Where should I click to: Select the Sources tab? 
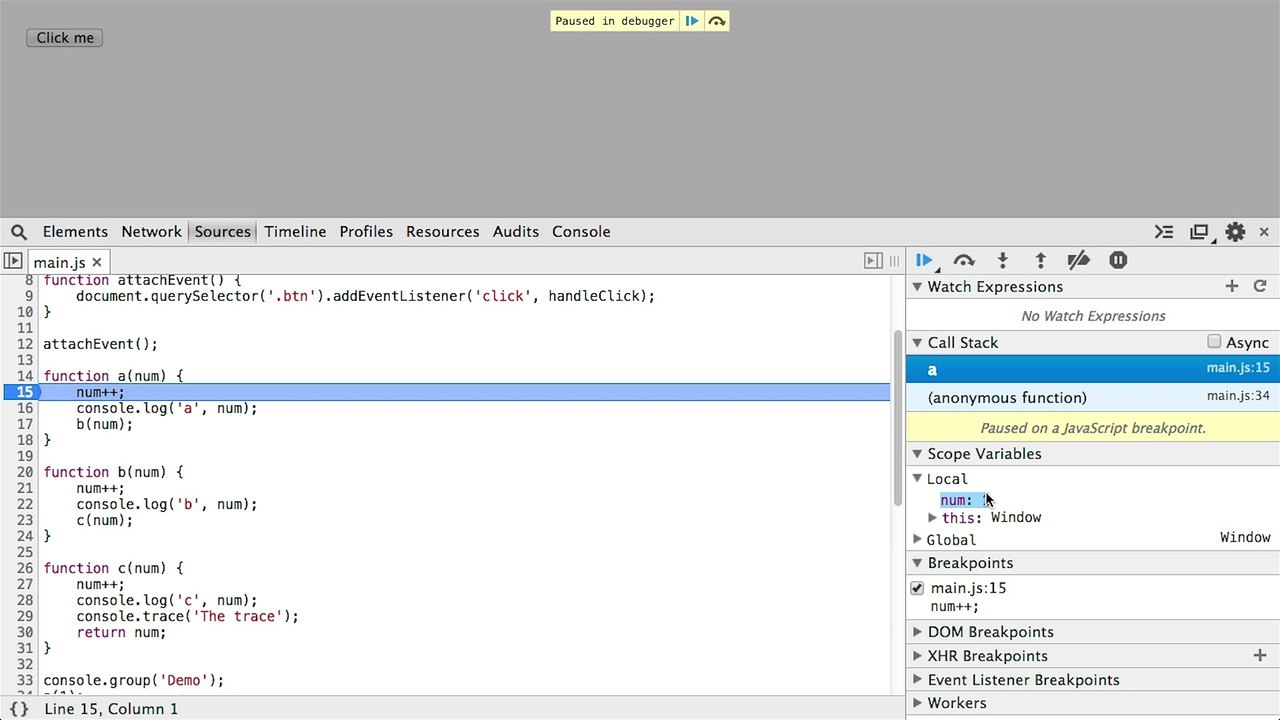(x=223, y=232)
